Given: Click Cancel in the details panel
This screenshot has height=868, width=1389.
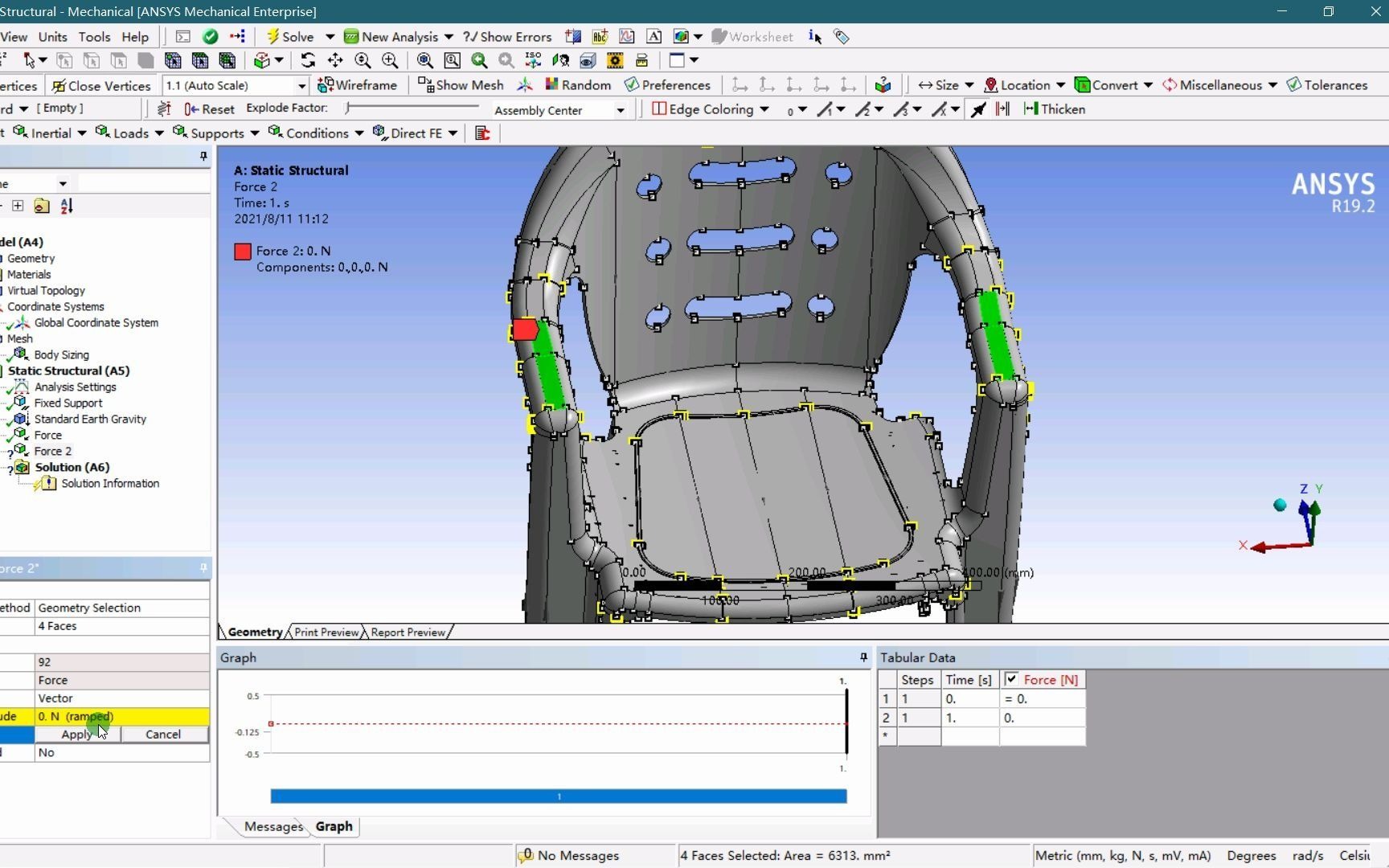Looking at the screenshot, I should (163, 734).
